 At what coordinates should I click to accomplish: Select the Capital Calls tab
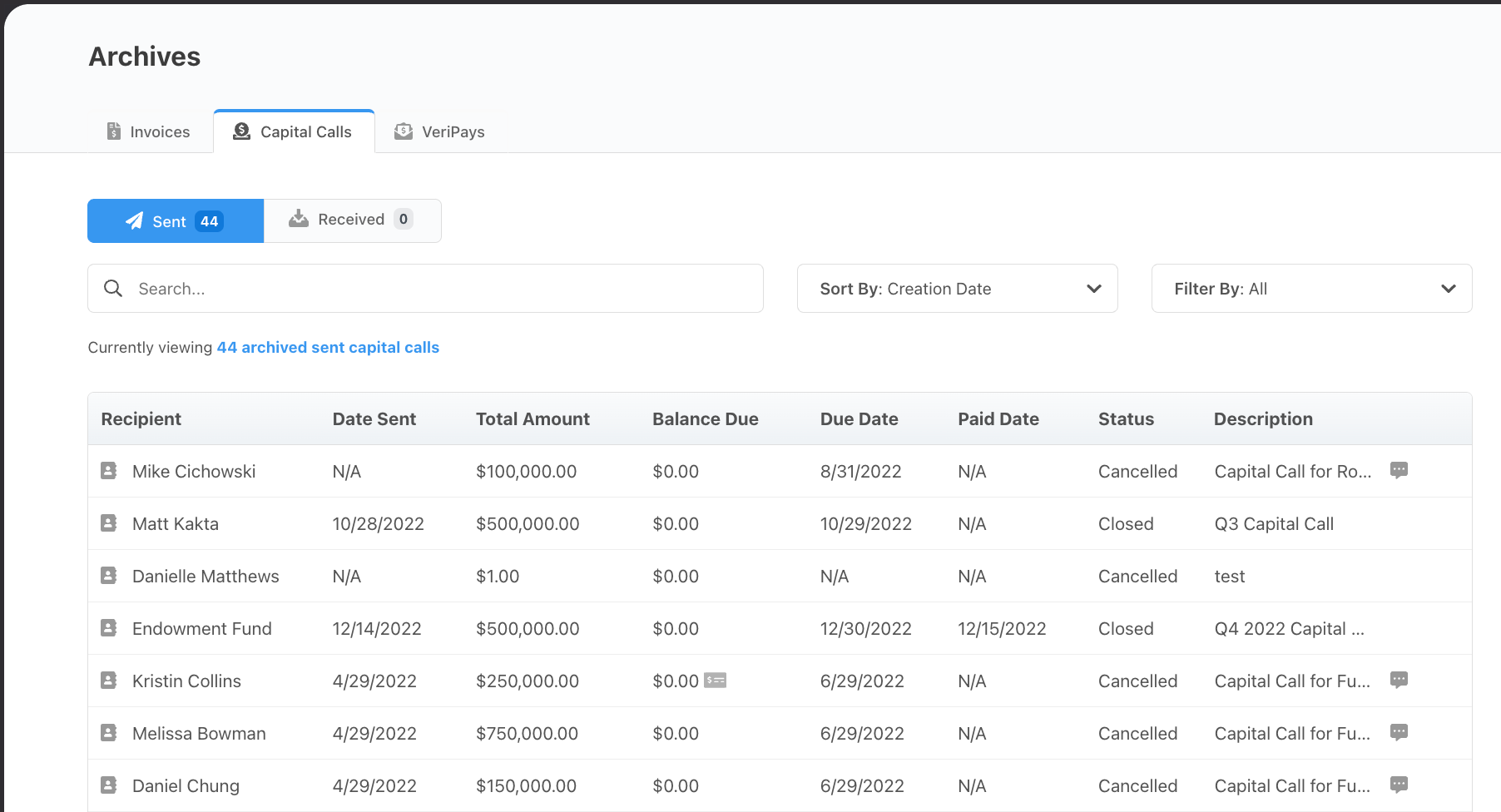(x=294, y=131)
